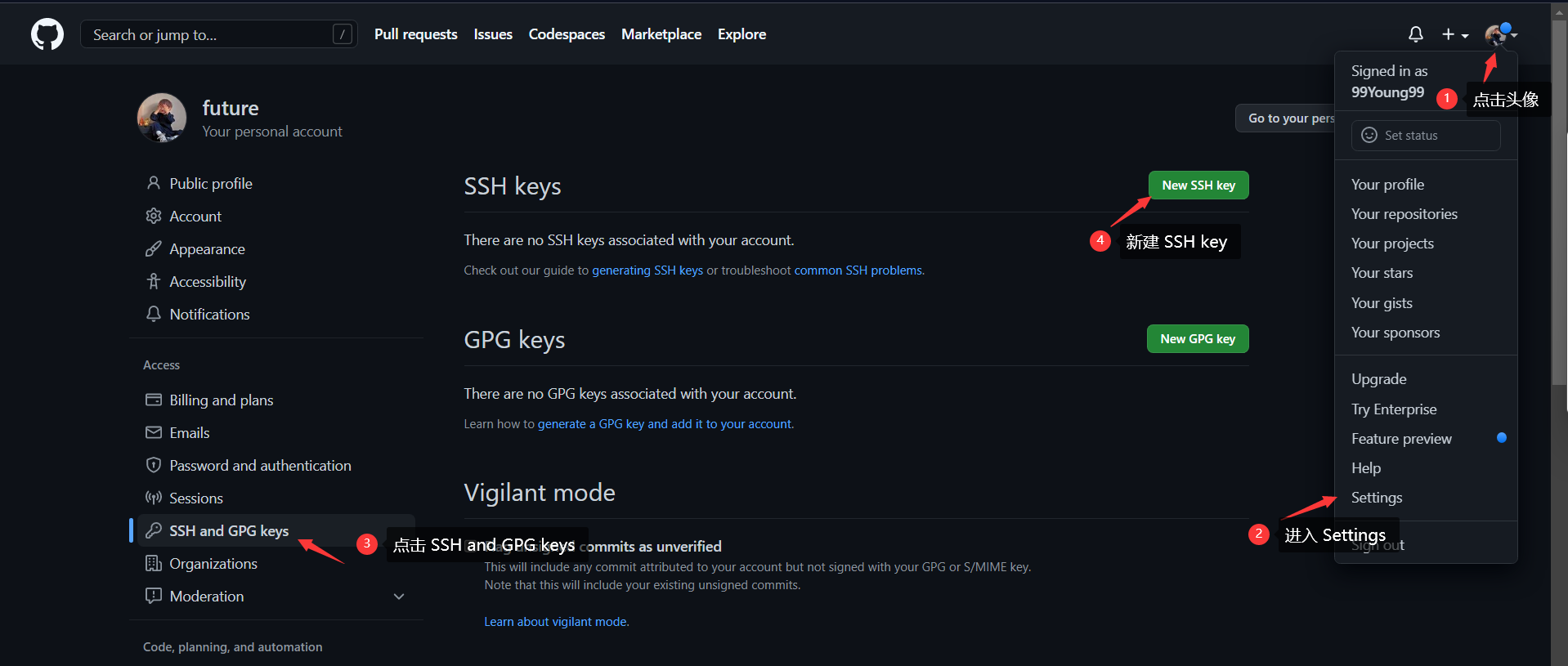The height and width of the screenshot is (666, 1568).
Task: Open Learn about vigilant mode link
Action: (556, 622)
